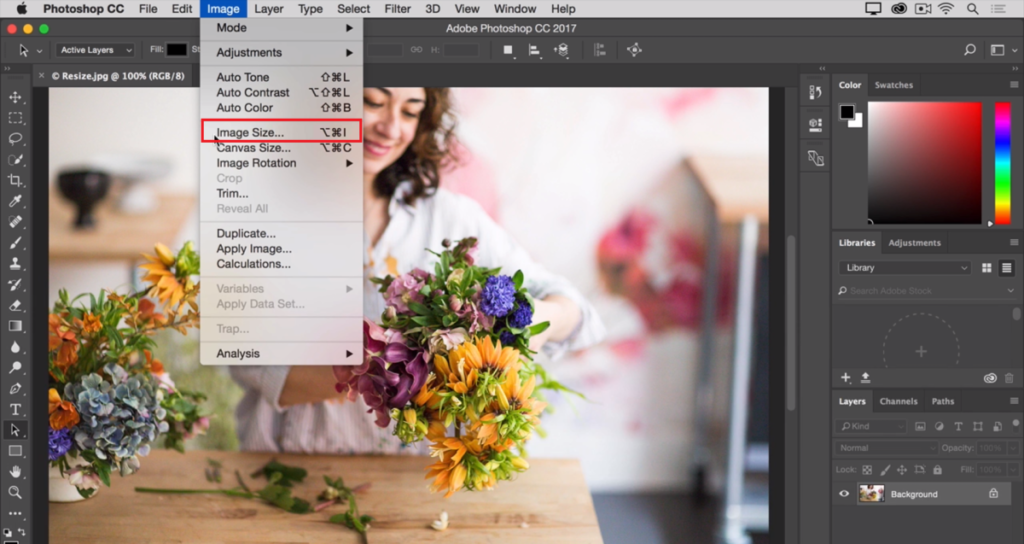Click the foreground color swatch
Viewport: 1024px width, 544px height.
(x=846, y=111)
